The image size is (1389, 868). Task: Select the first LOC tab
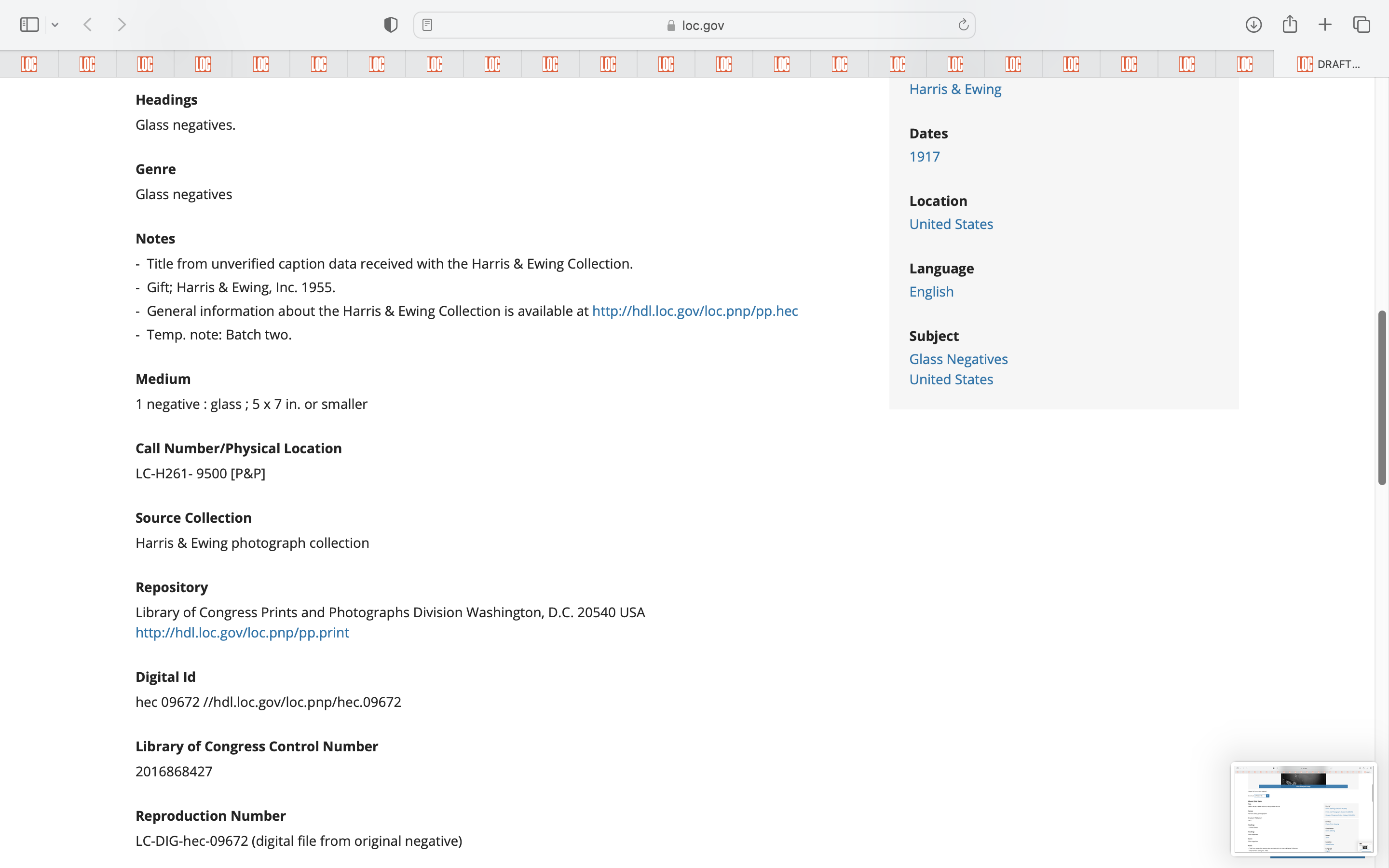(29, 64)
